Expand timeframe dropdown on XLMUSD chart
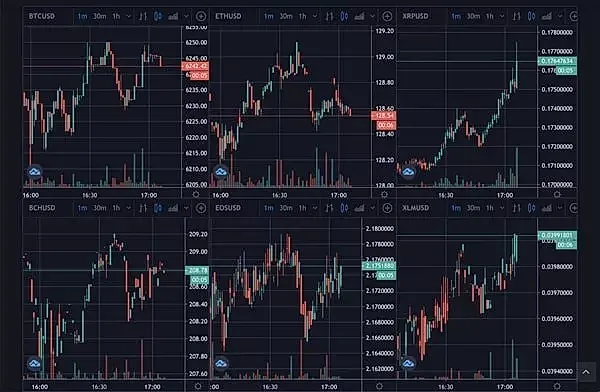600x392 pixels. pos(502,208)
